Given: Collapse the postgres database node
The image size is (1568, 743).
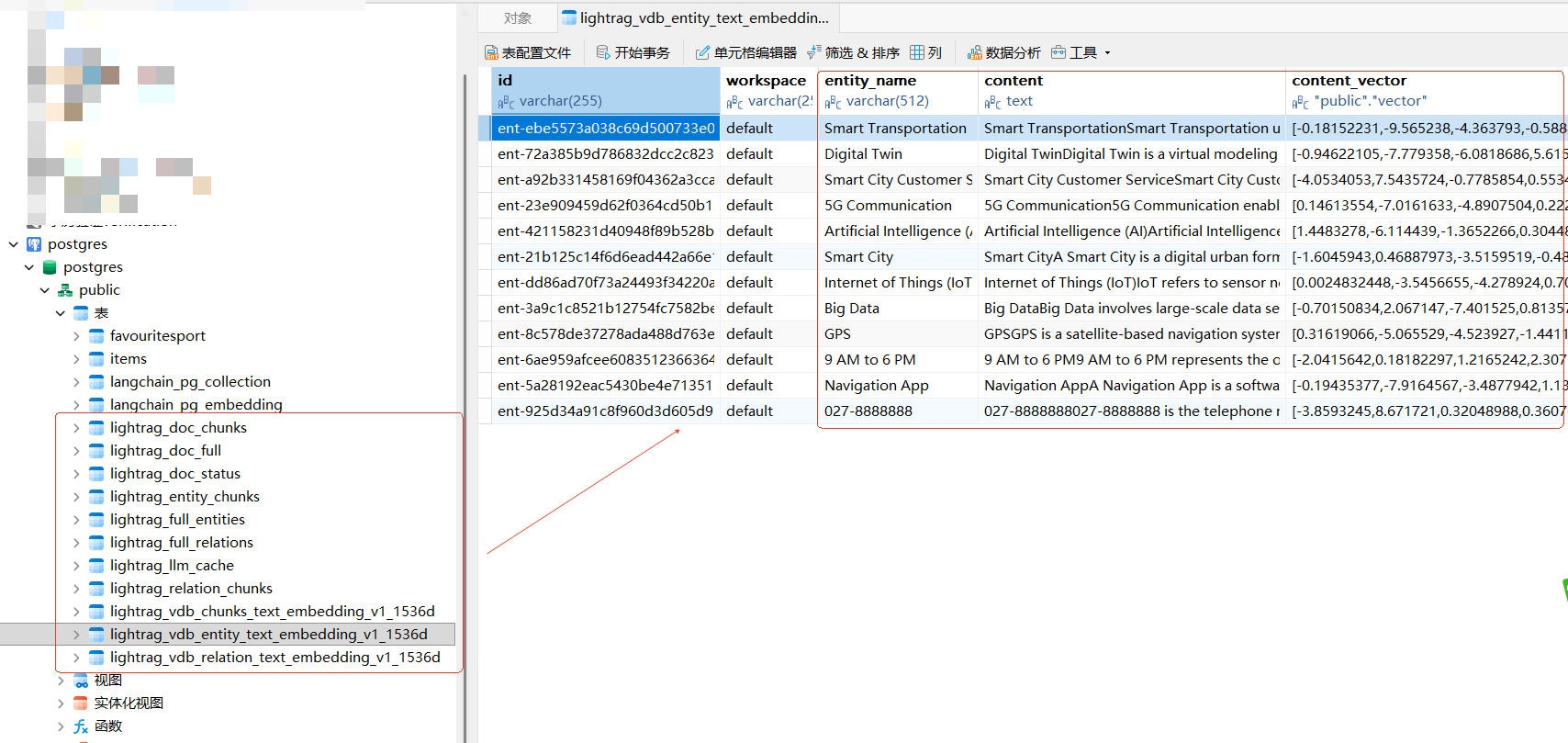Looking at the screenshot, I should [x=29, y=267].
